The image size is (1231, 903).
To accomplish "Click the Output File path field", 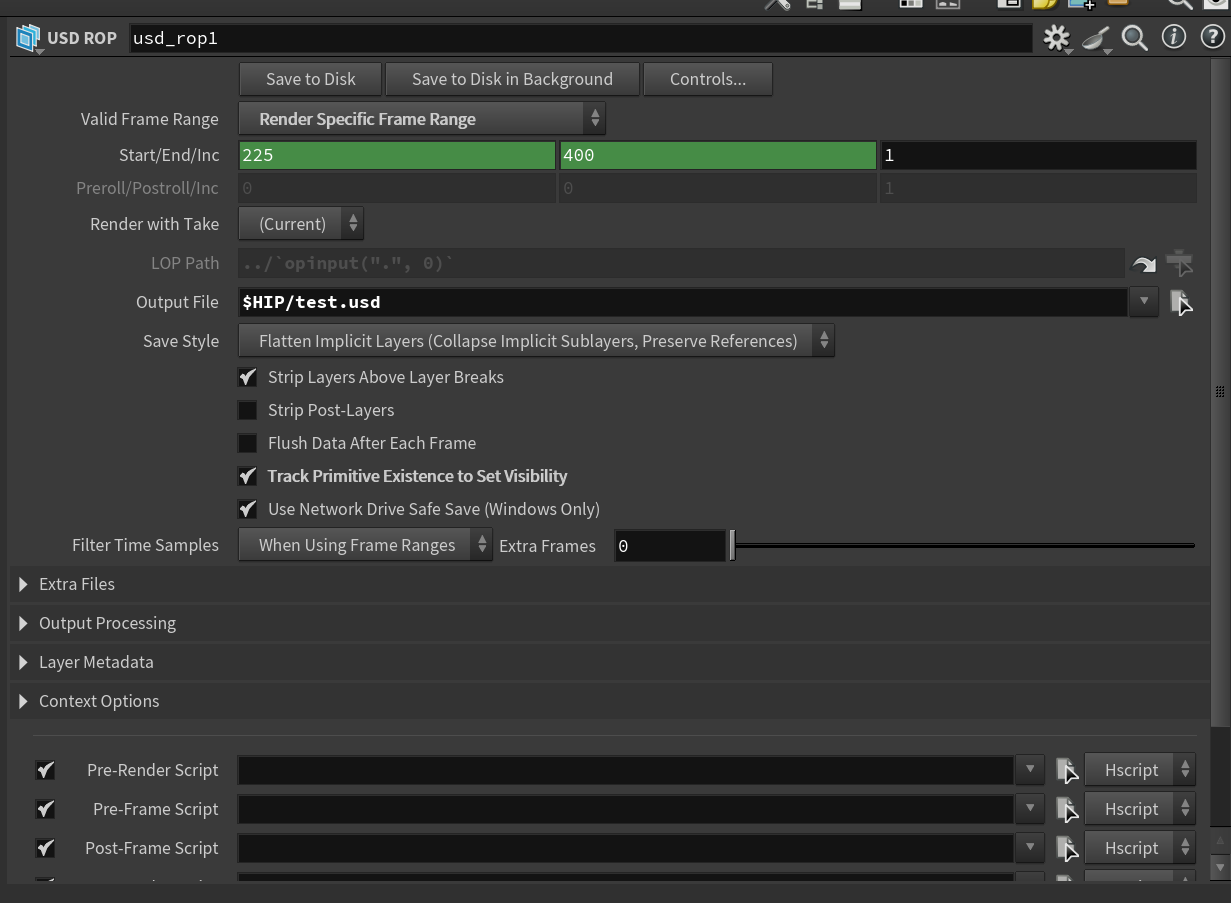I will [x=682, y=302].
